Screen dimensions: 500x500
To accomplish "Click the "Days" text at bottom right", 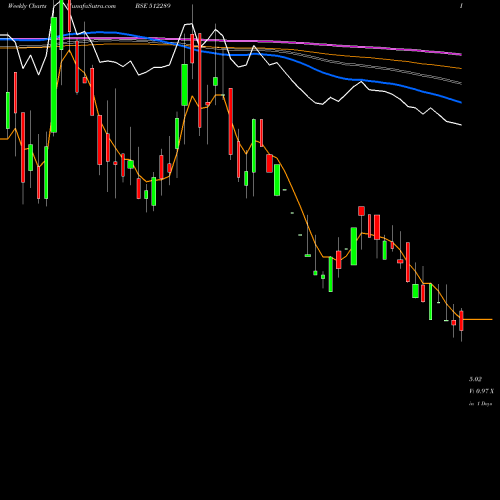I will [x=487, y=404].
